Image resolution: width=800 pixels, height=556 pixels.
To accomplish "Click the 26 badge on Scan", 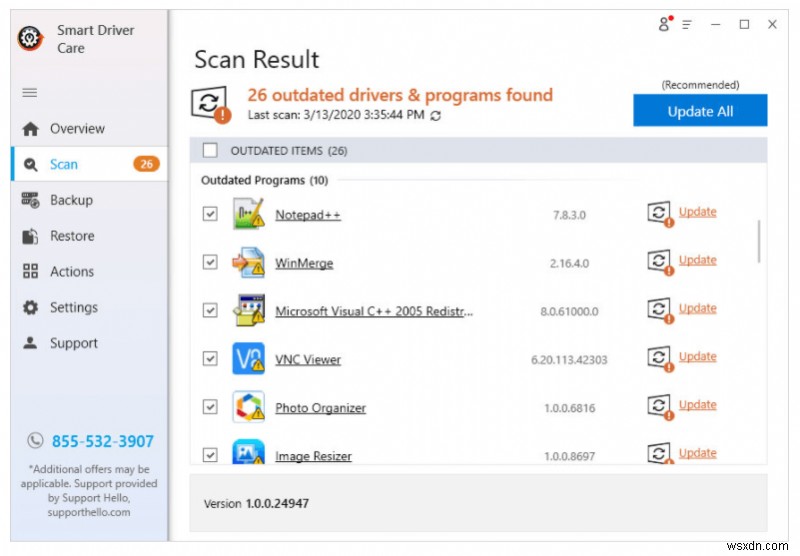I will pyautogui.click(x=146, y=164).
